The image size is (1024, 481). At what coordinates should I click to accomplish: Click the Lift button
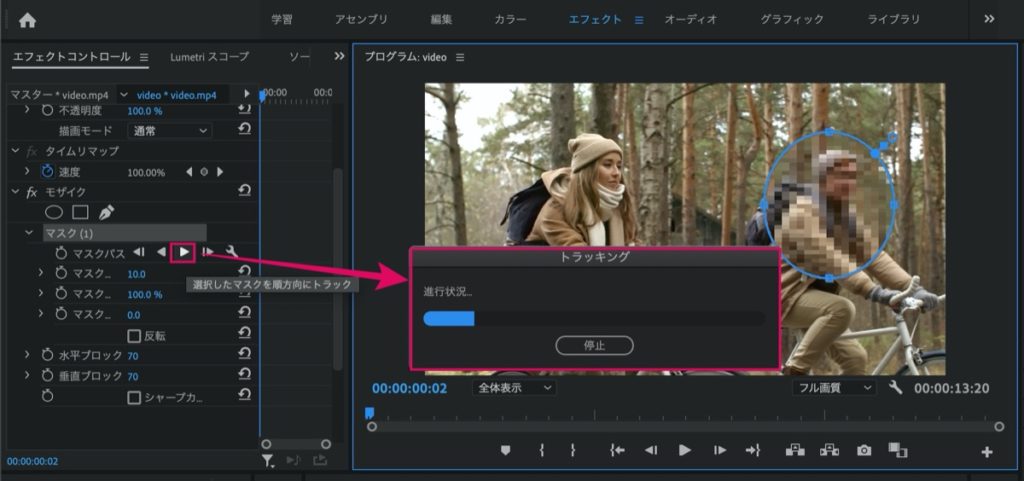(x=795, y=450)
